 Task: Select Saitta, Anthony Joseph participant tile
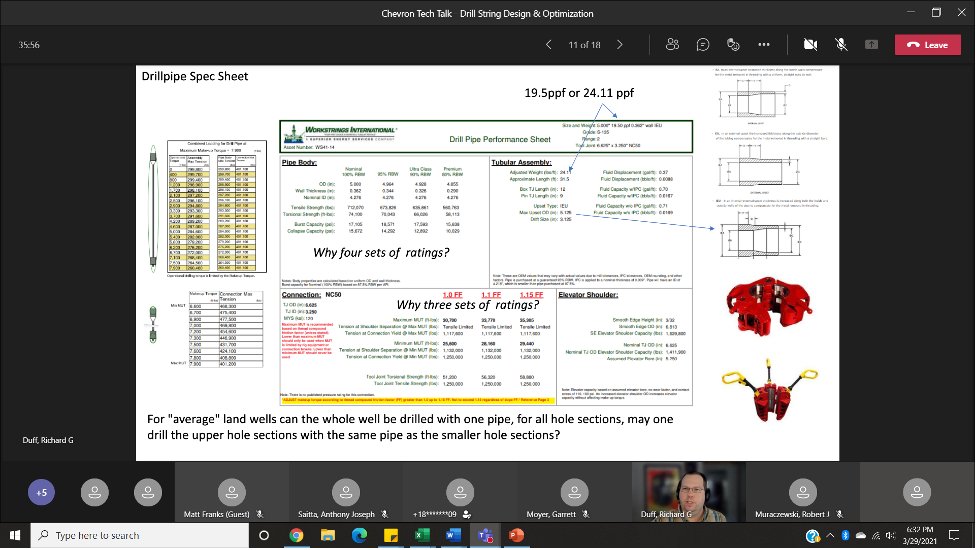click(346, 493)
